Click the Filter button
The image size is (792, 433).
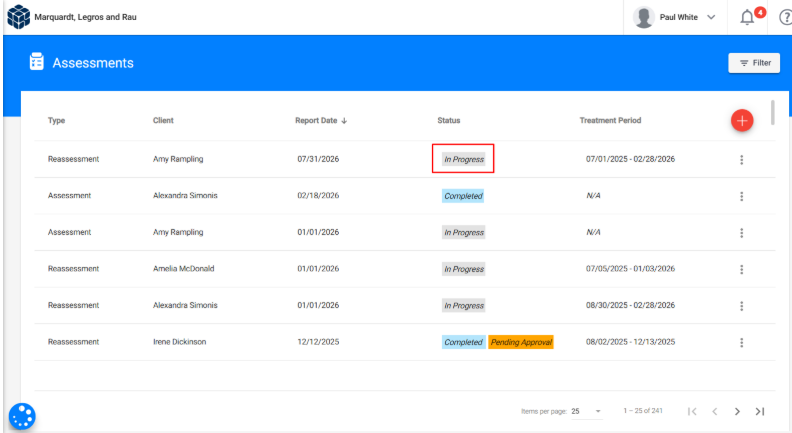click(754, 63)
